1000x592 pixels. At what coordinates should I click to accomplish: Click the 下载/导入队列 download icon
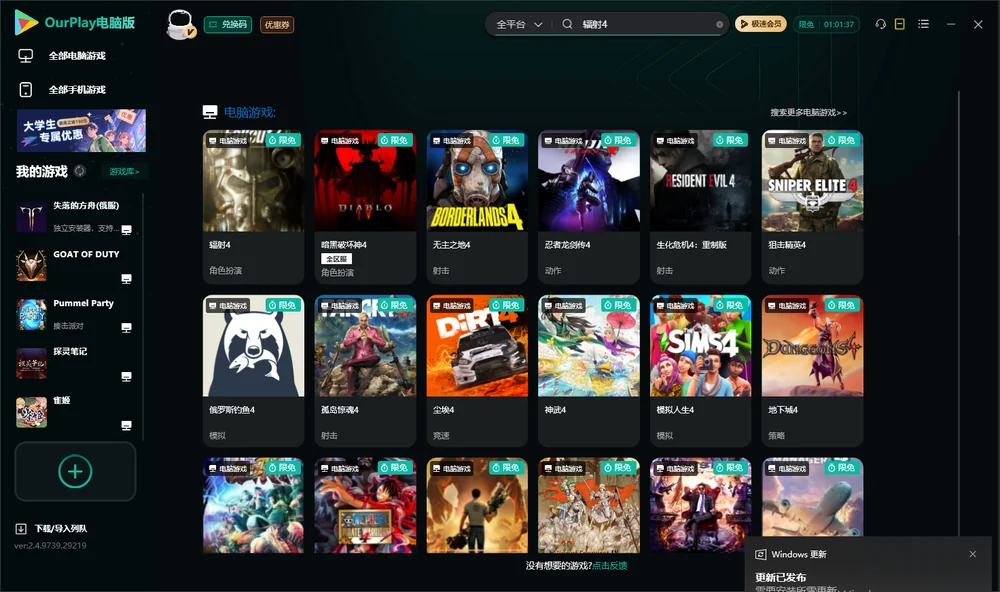pos(21,528)
